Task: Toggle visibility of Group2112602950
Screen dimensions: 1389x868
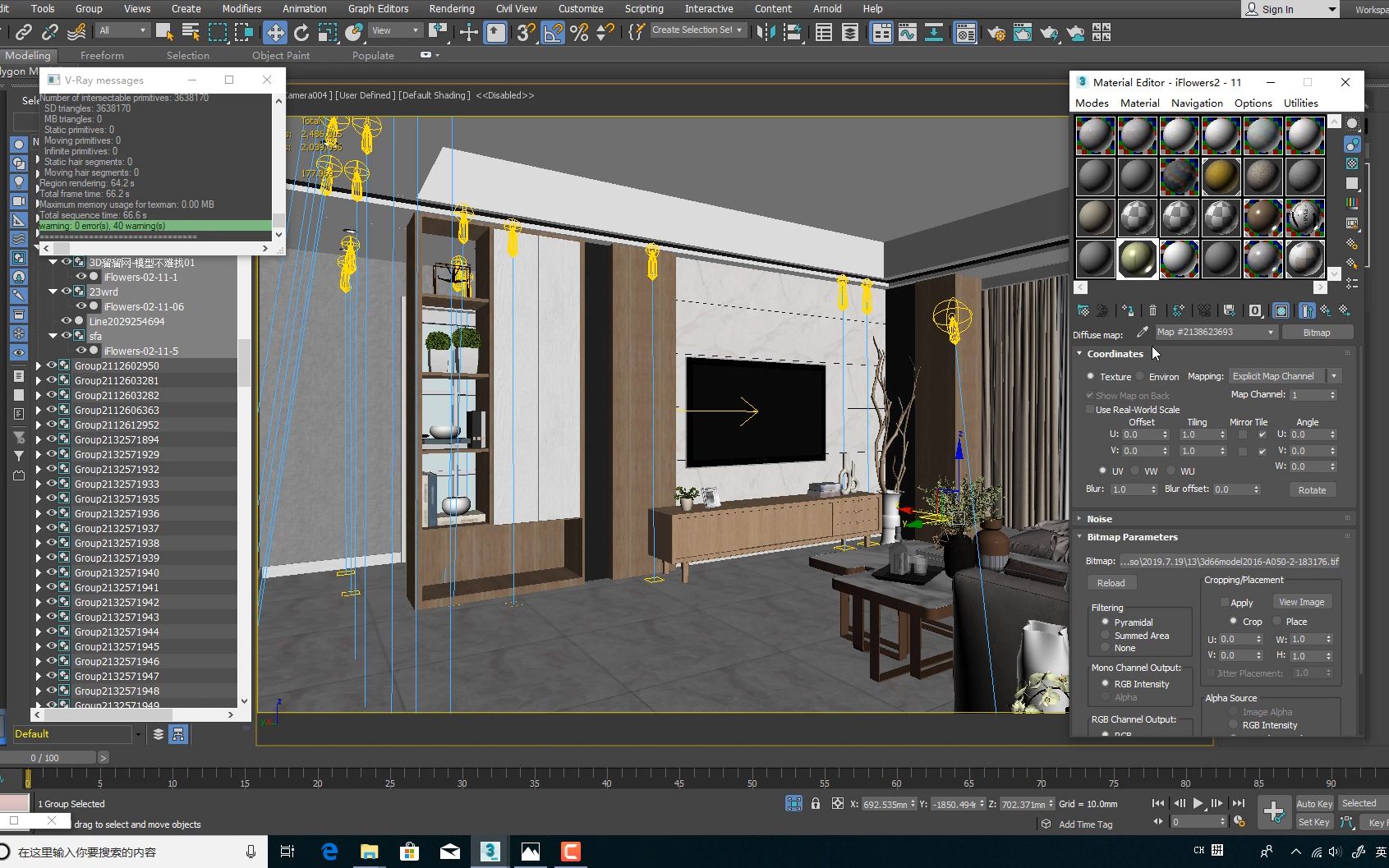Action: tap(51, 365)
